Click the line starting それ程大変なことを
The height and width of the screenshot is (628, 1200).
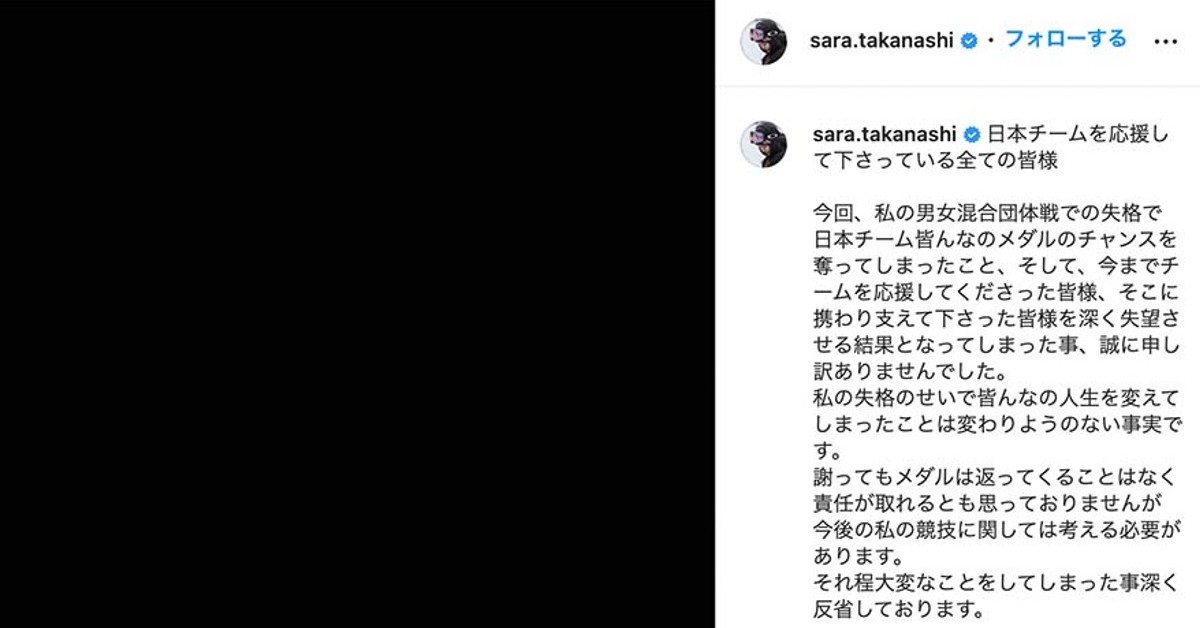pos(996,580)
